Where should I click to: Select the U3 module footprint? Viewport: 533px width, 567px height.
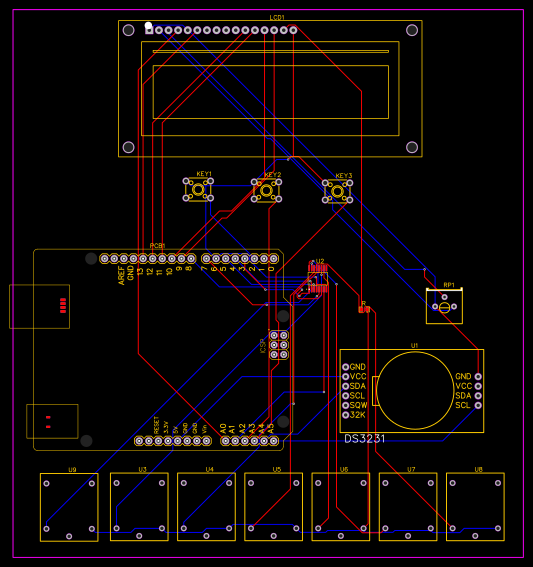pos(139,507)
